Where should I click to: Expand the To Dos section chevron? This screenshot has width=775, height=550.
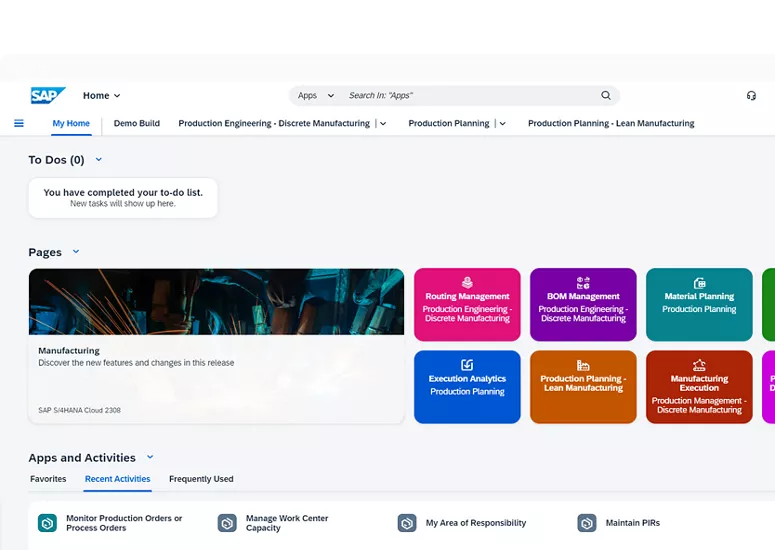pyautogui.click(x=98, y=160)
